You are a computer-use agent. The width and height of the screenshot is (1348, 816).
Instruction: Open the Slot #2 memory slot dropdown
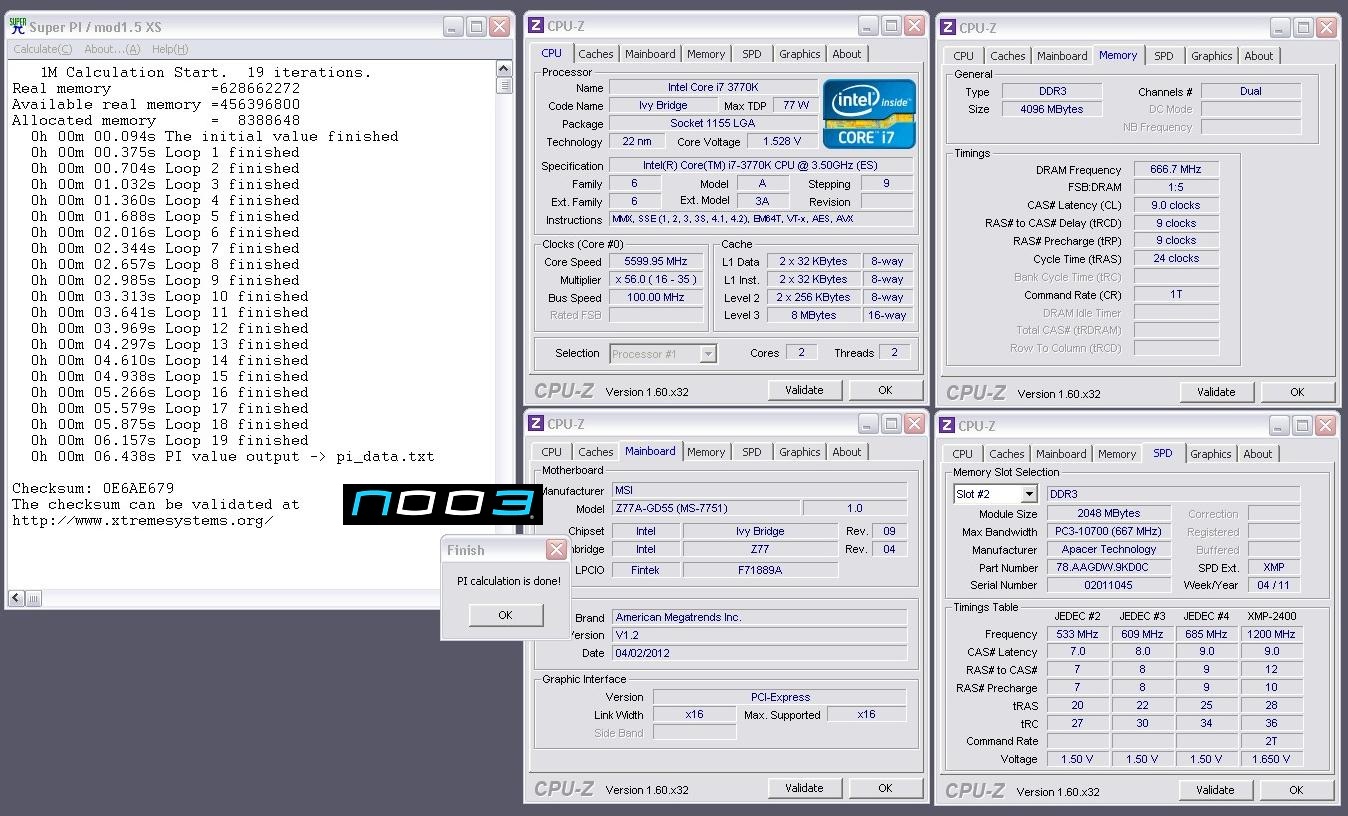1028,494
